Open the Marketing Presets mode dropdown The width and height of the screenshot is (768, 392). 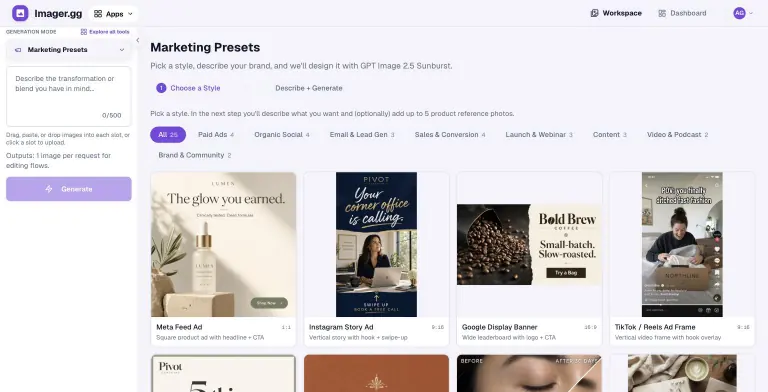click(x=69, y=49)
